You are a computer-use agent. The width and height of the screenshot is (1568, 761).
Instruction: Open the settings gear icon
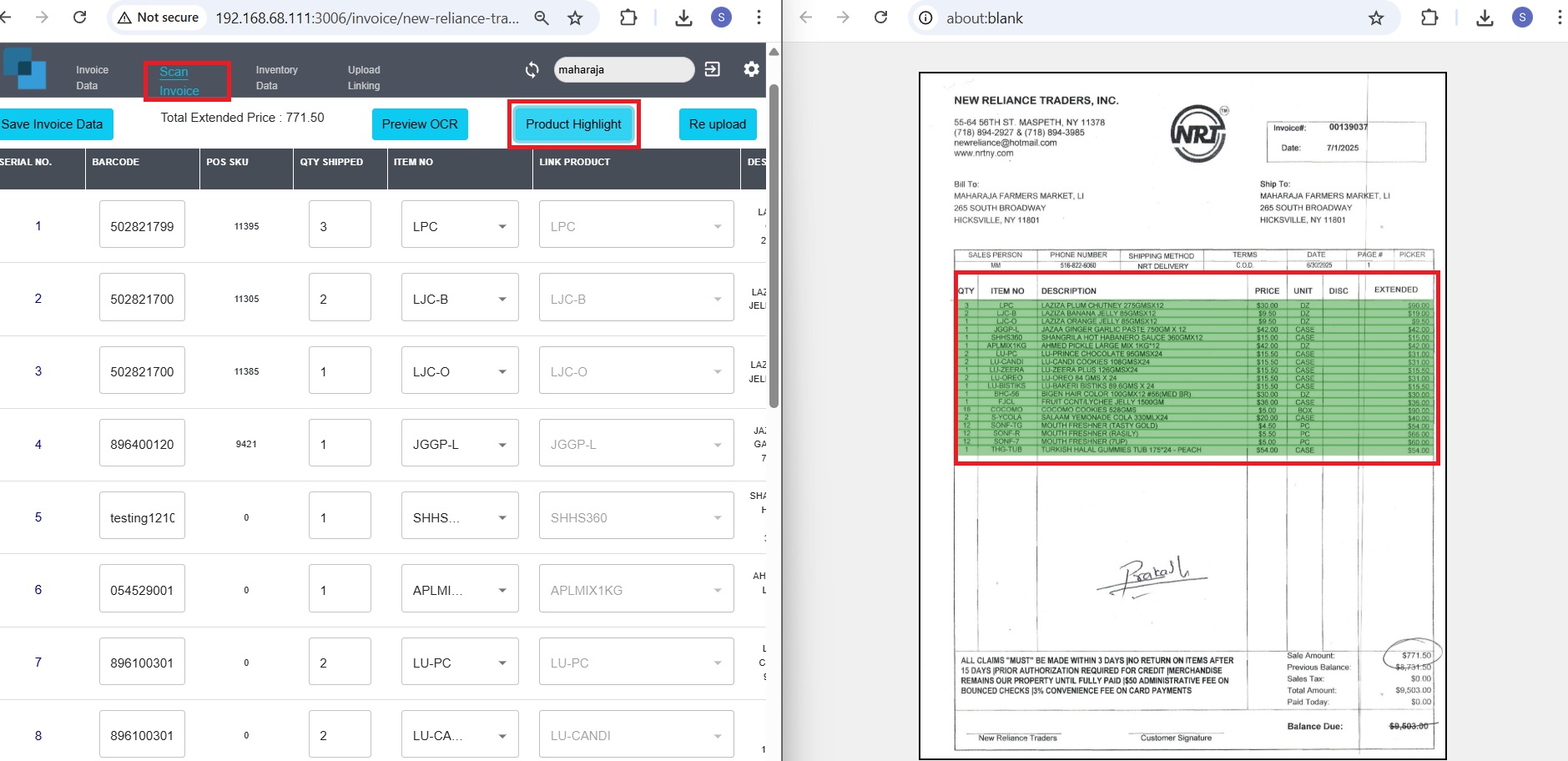[x=751, y=69]
